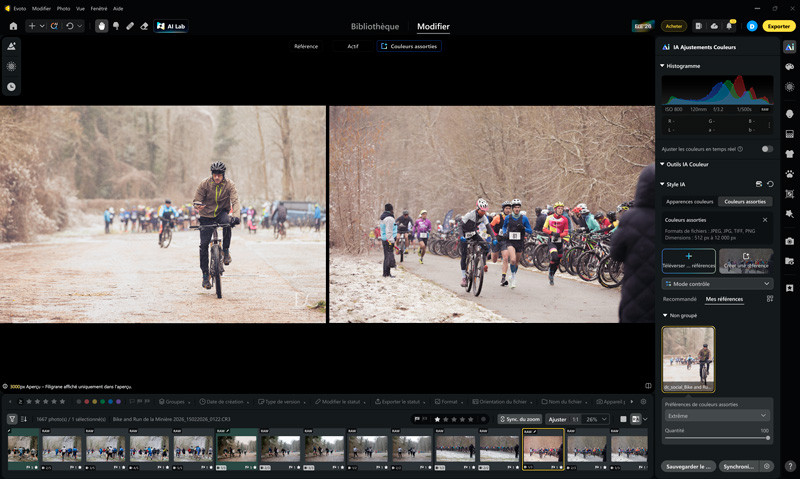The height and width of the screenshot is (479, 800).
Task: Click the Sauvegarder le button
Action: coord(688,466)
